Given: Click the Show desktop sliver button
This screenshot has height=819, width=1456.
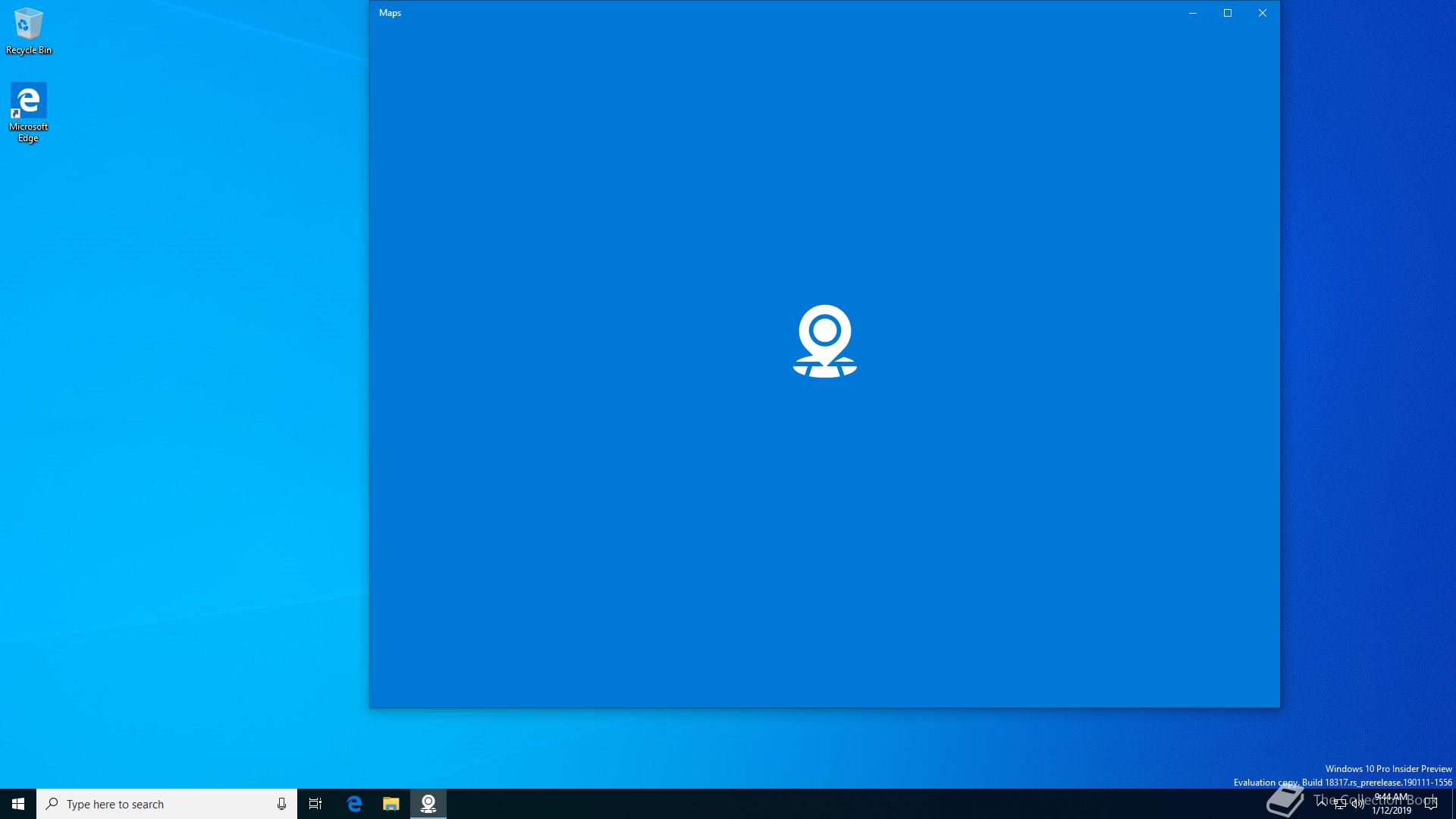Looking at the screenshot, I should (1454, 804).
